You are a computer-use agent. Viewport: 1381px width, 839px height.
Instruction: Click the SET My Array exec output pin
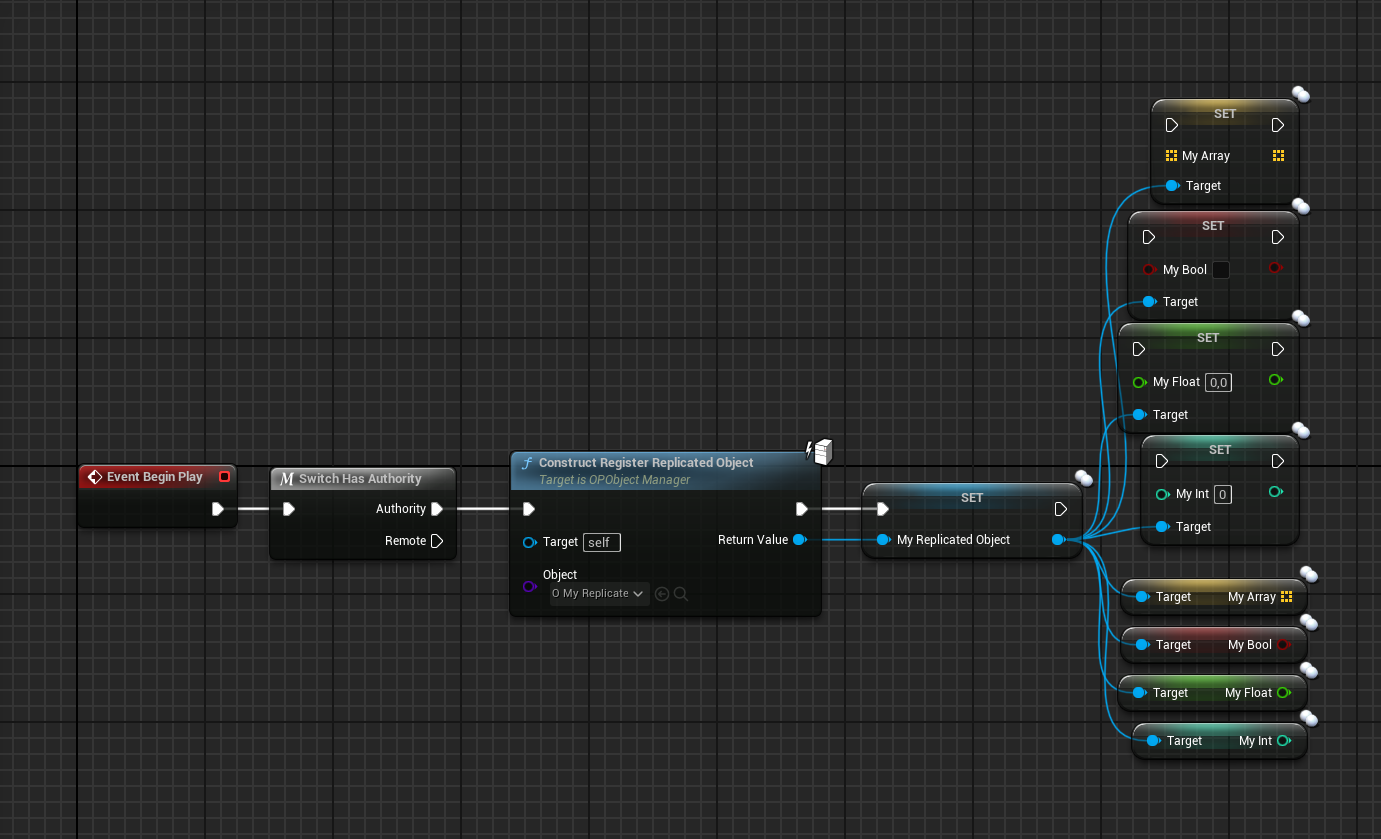pyautogui.click(x=1277, y=125)
